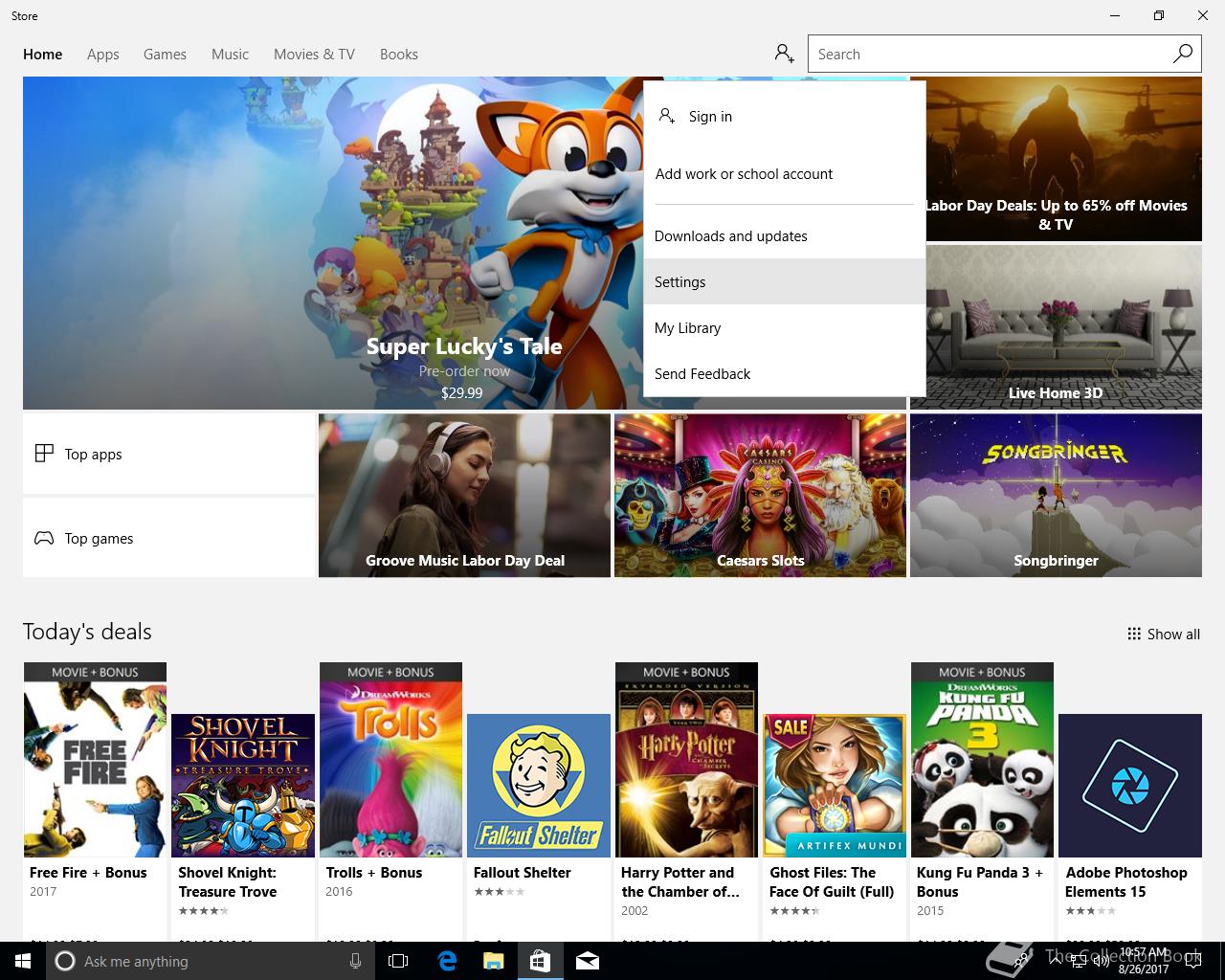Image resolution: width=1225 pixels, height=980 pixels.
Task: Click the Top games controller icon
Action: (44, 538)
